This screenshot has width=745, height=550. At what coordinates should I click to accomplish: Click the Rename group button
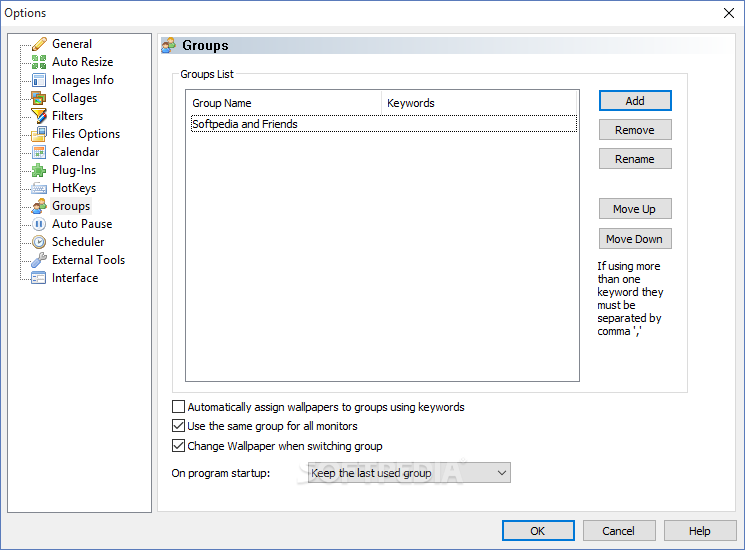coord(635,159)
